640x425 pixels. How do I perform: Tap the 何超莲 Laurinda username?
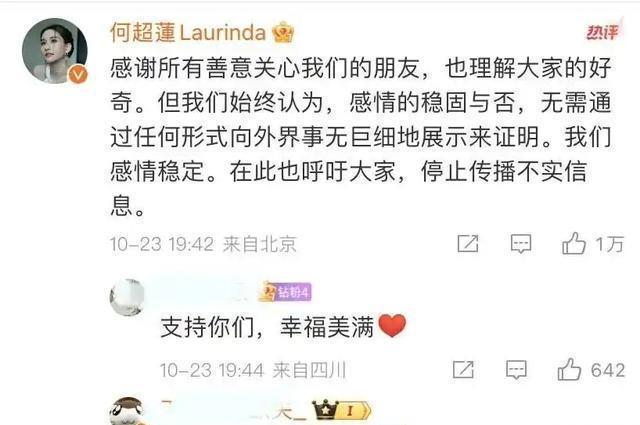point(188,32)
